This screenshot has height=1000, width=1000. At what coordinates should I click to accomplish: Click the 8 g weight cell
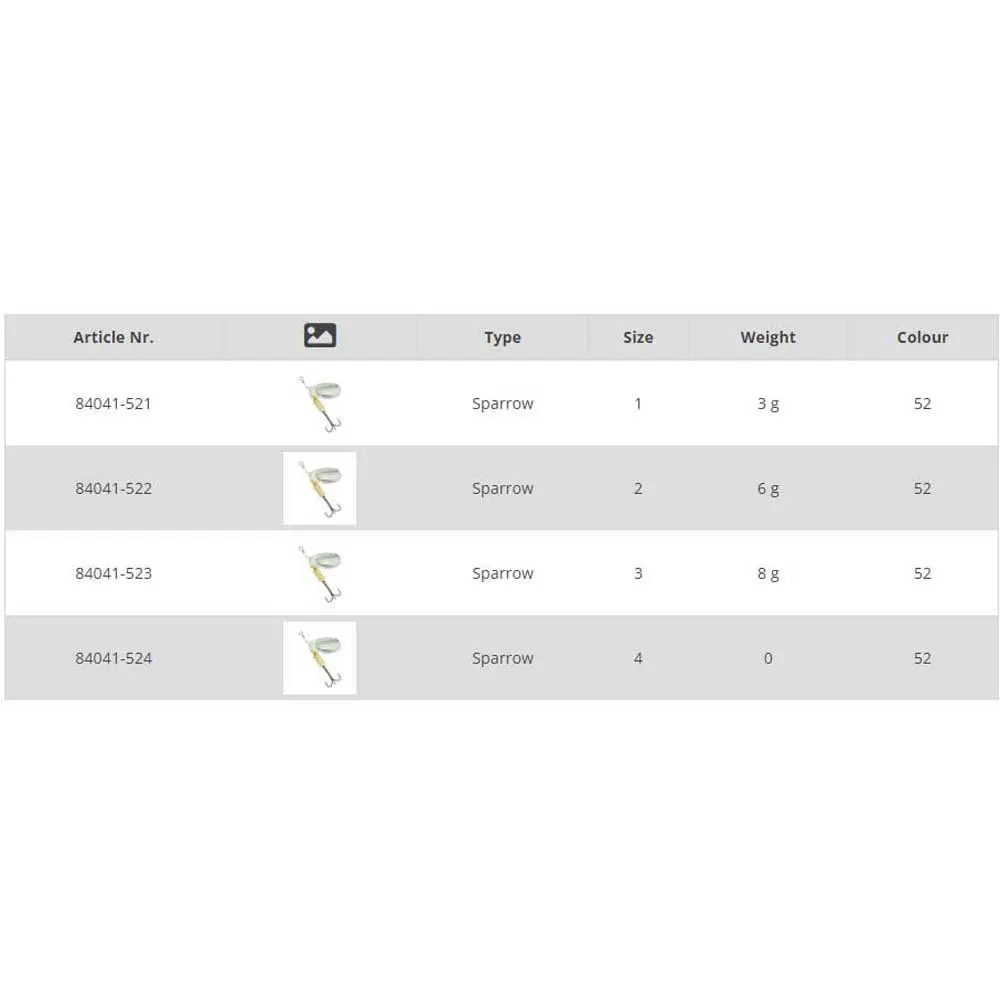coord(768,574)
